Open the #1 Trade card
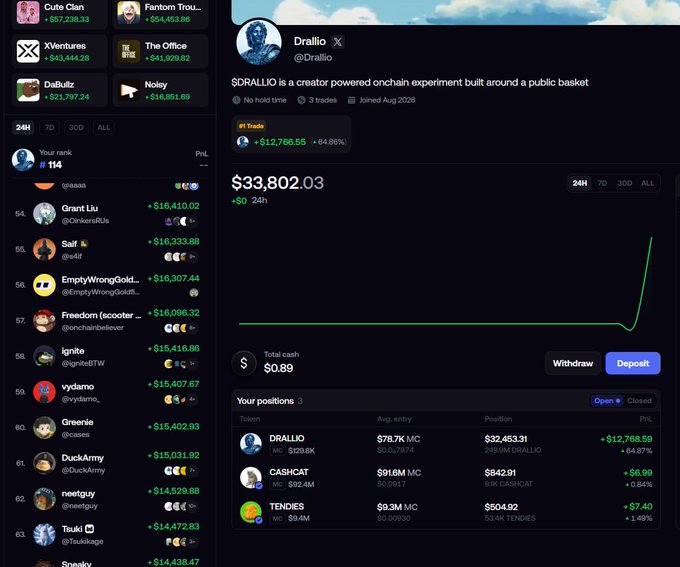This screenshot has width=680, height=567. [x=291, y=134]
